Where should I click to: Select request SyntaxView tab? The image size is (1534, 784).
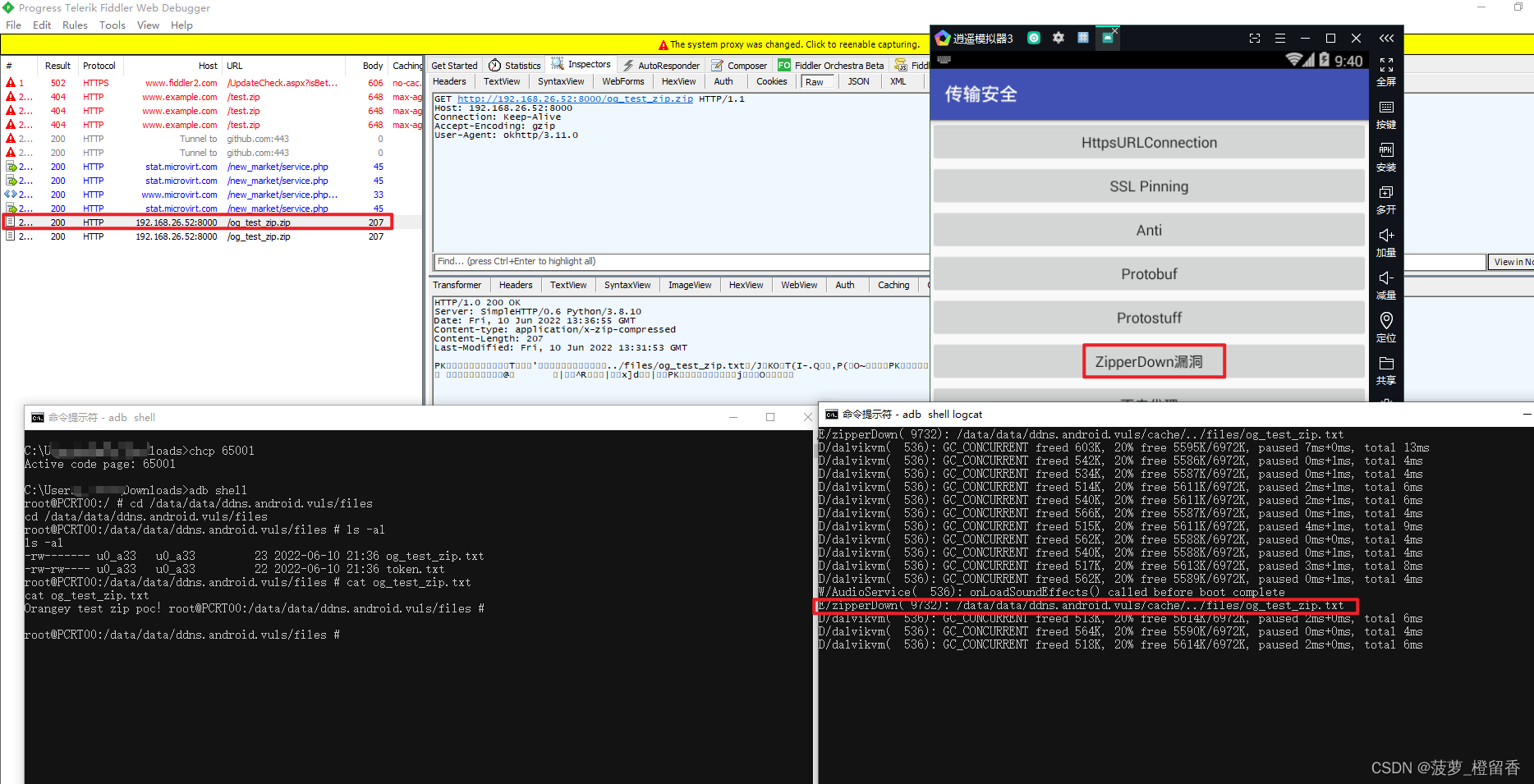tap(561, 81)
